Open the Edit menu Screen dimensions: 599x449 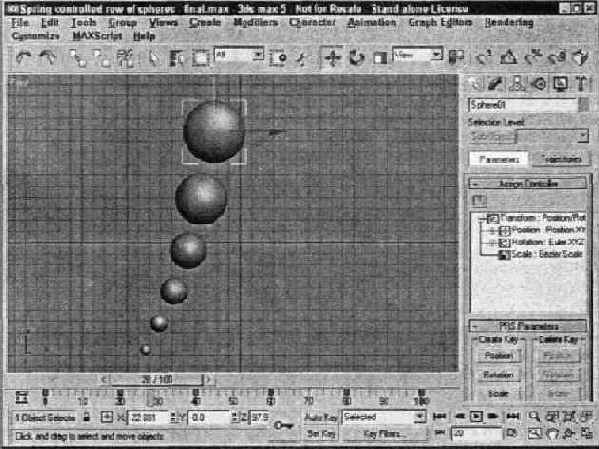50,23
